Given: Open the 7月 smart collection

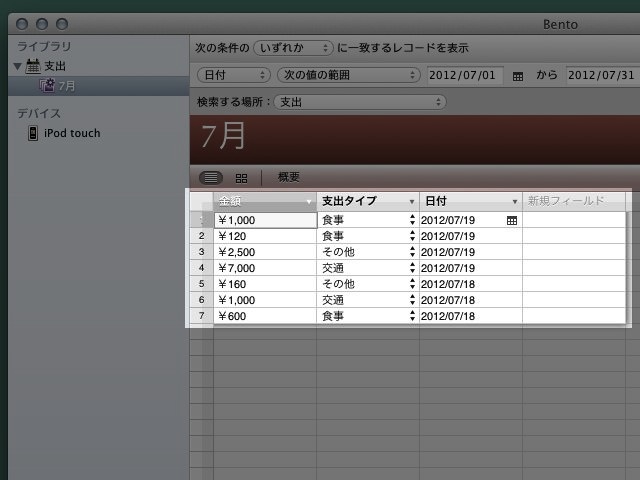Looking at the screenshot, I should pos(67,86).
